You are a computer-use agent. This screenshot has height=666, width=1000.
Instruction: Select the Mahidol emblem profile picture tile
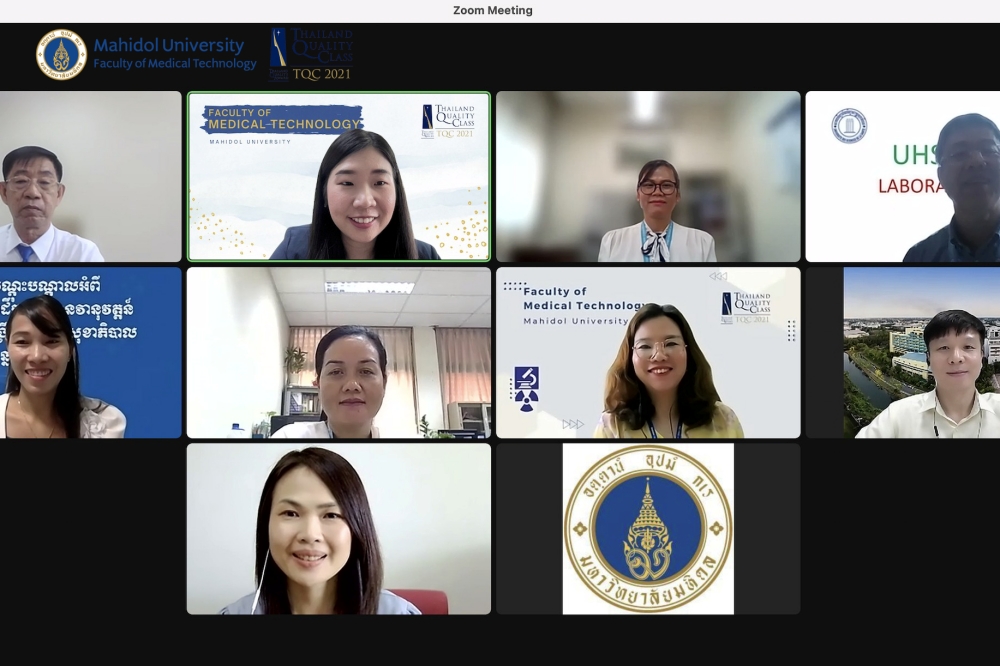[x=648, y=528]
